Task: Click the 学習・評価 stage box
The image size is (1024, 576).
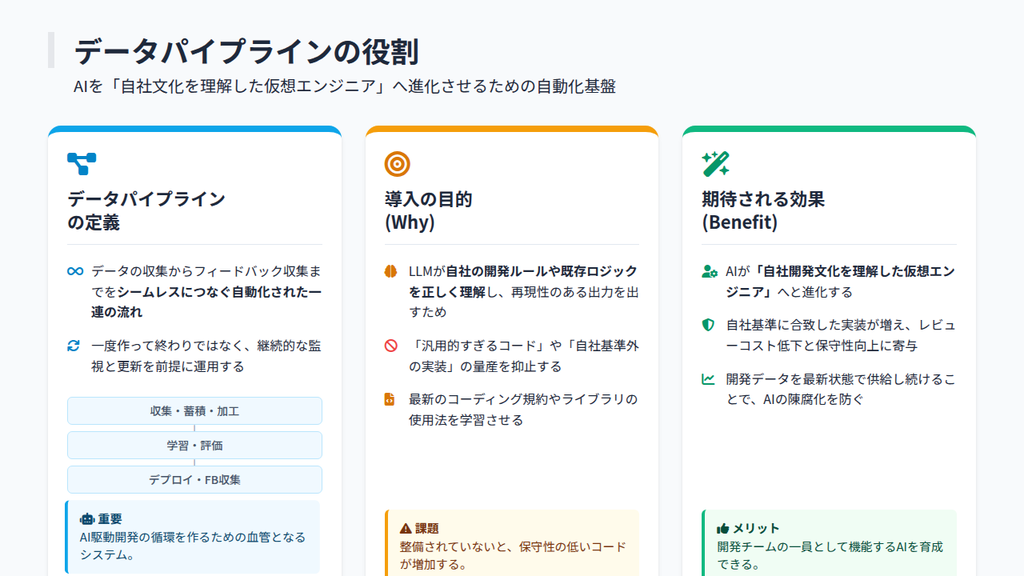Action: pos(195,445)
